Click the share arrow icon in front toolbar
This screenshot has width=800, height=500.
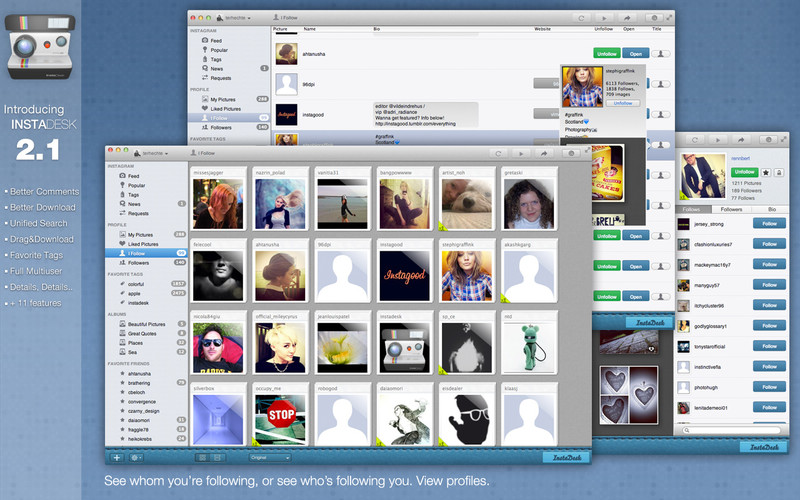coord(544,153)
